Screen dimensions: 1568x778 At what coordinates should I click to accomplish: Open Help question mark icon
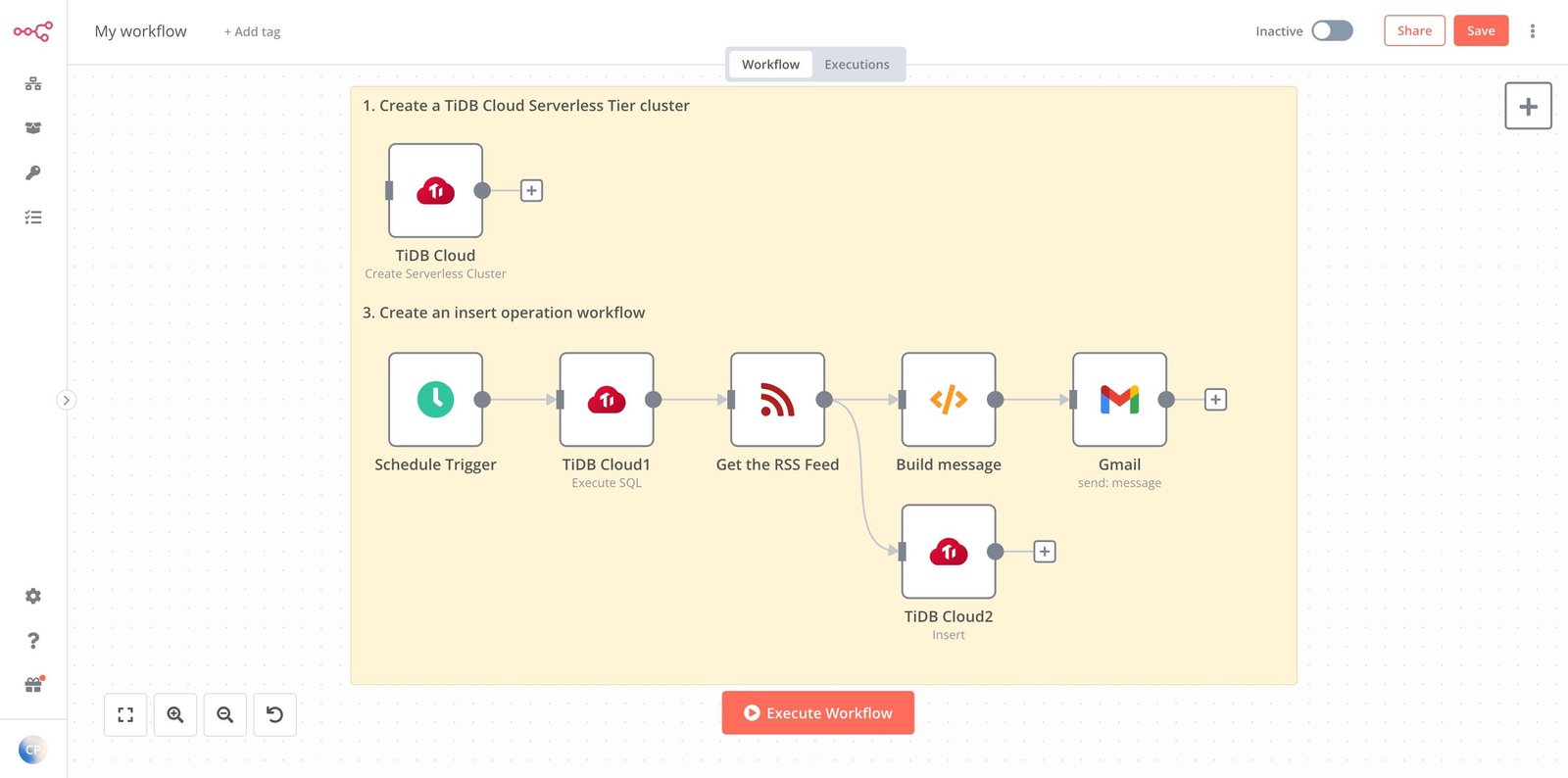coord(33,640)
